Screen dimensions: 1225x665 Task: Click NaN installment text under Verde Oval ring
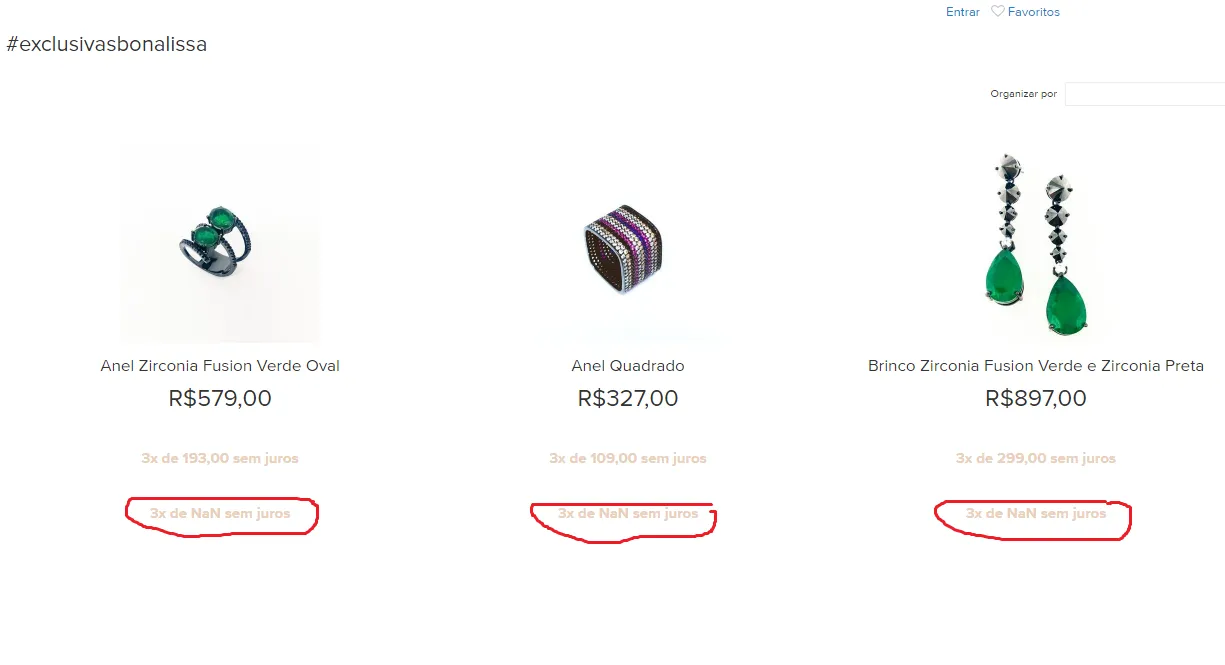pyautogui.click(x=220, y=514)
